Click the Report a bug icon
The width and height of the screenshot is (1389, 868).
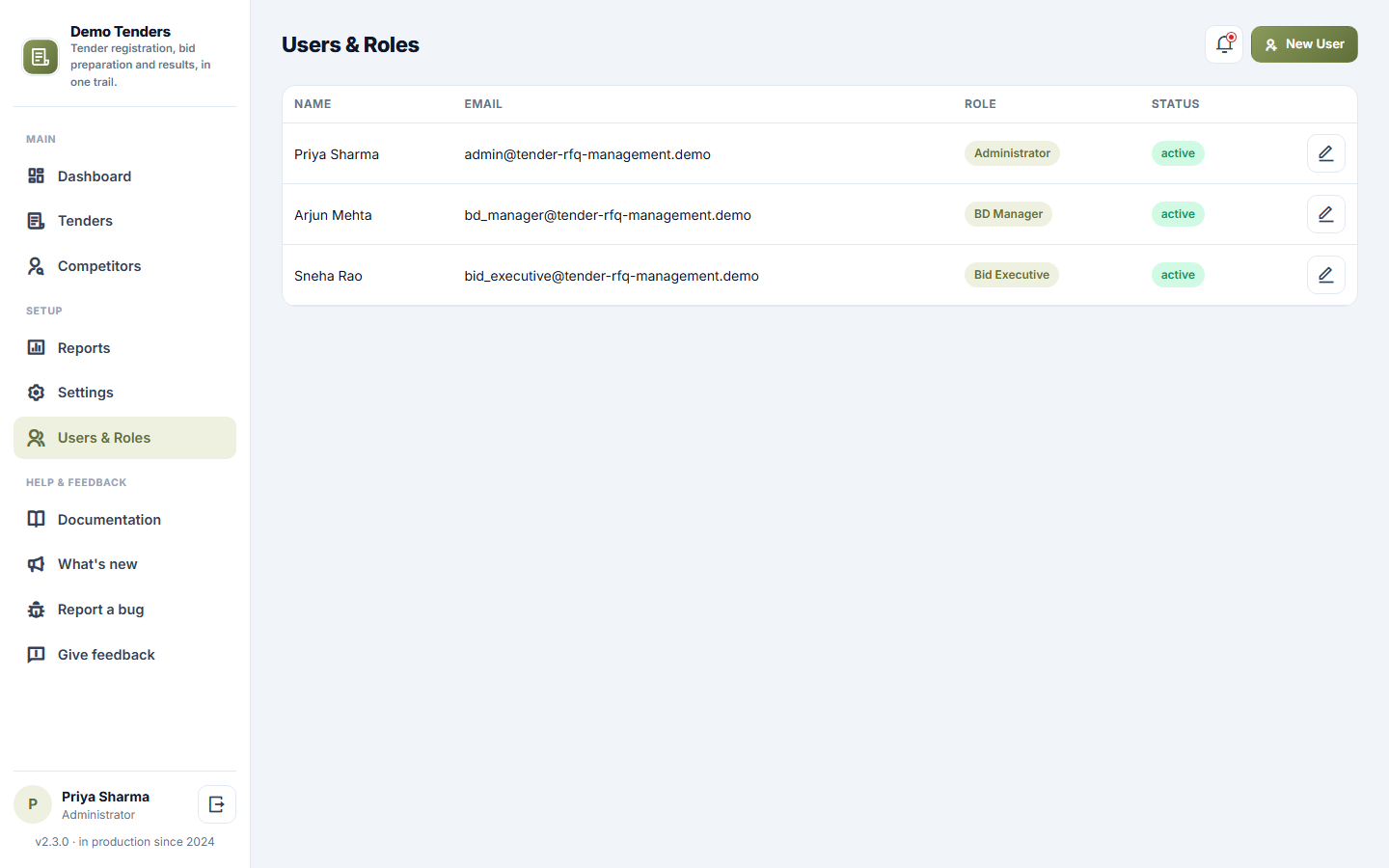click(36, 610)
